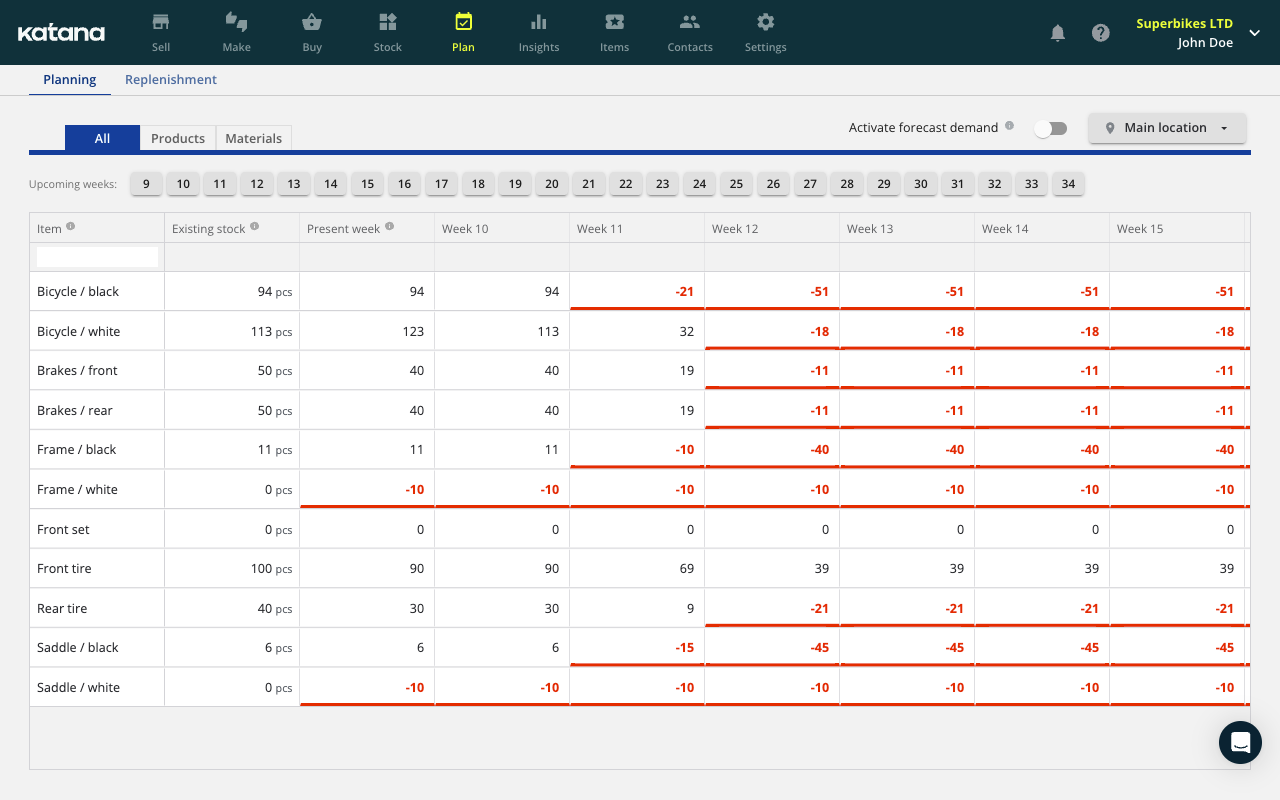Go to the Make section icon
1280x800 pixels.
(236, 22)
